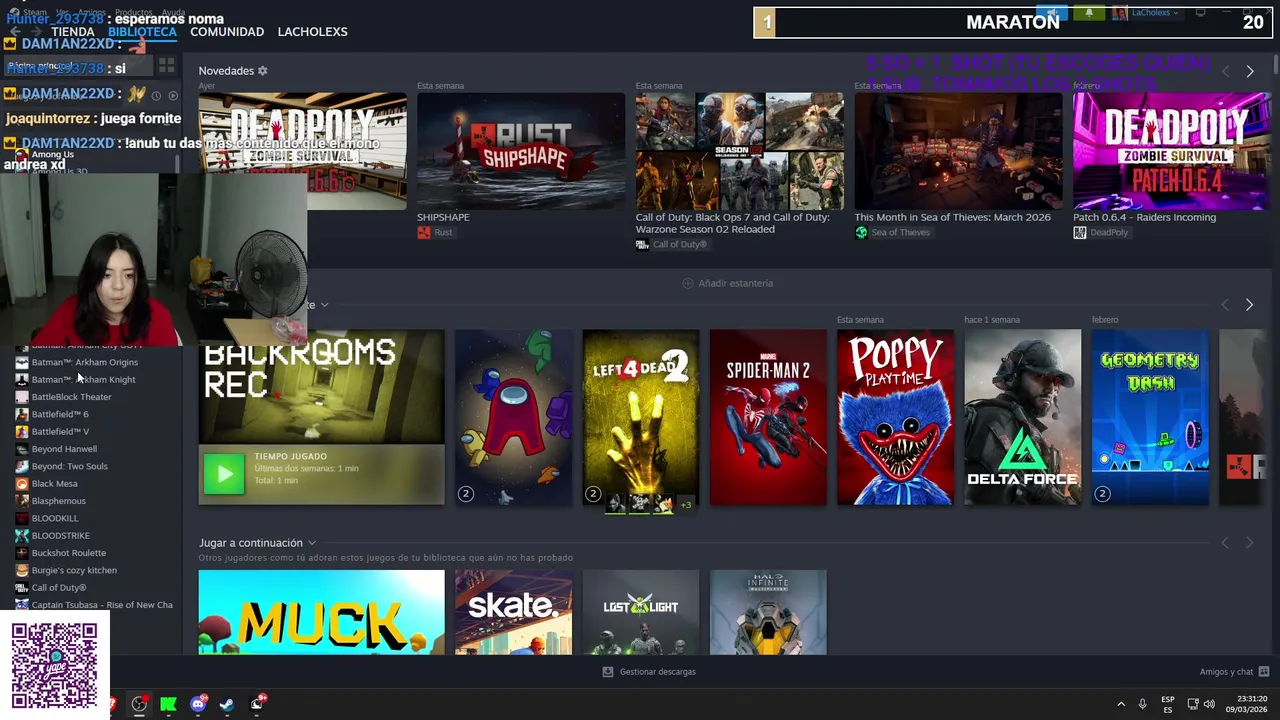Select Blasphemous in the library list
Image resolution: width=1280 pixels, height=720 pixels.
click(58, 501)
